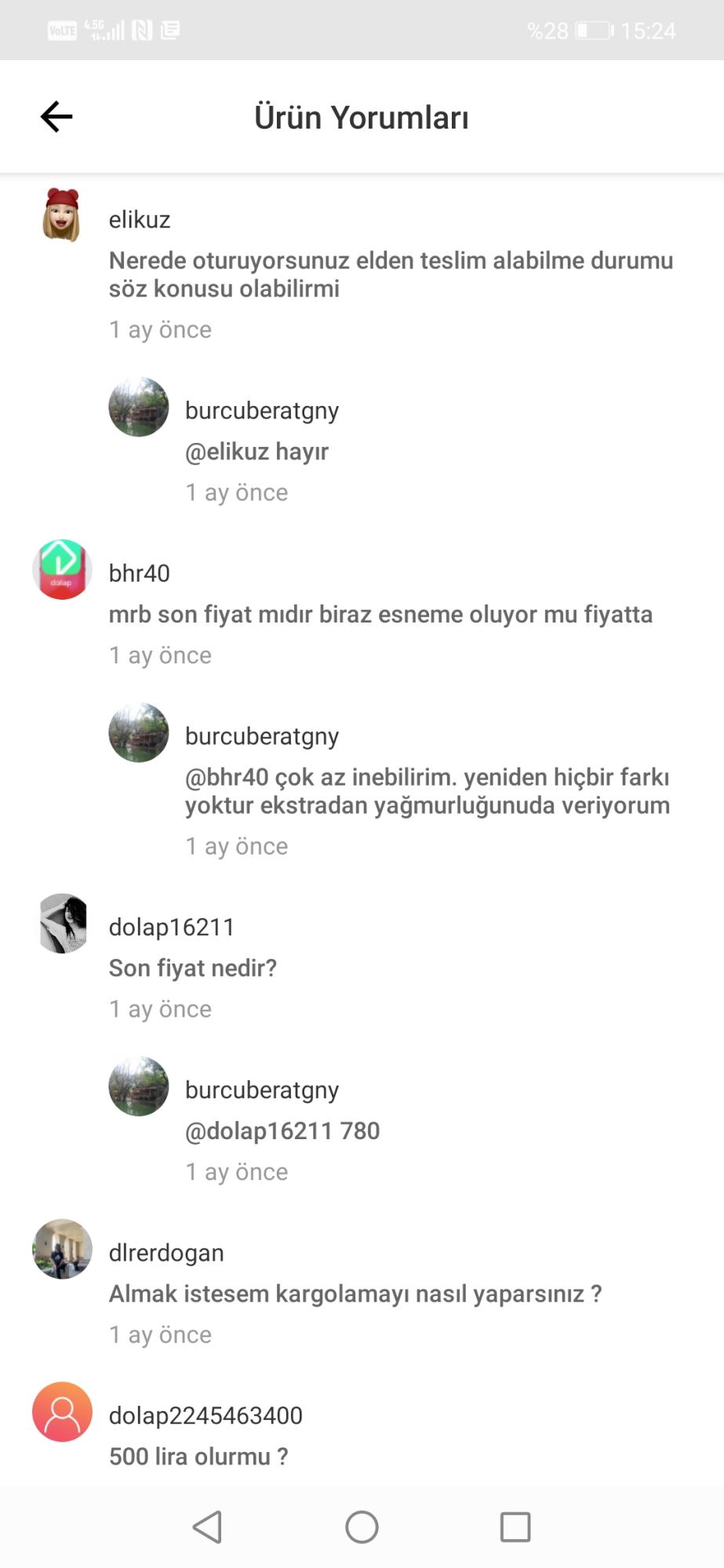724x1568 pixels.
Task: Tap the 'Son fiyat nedir?' comment
Action: click(x=193, y=968)
